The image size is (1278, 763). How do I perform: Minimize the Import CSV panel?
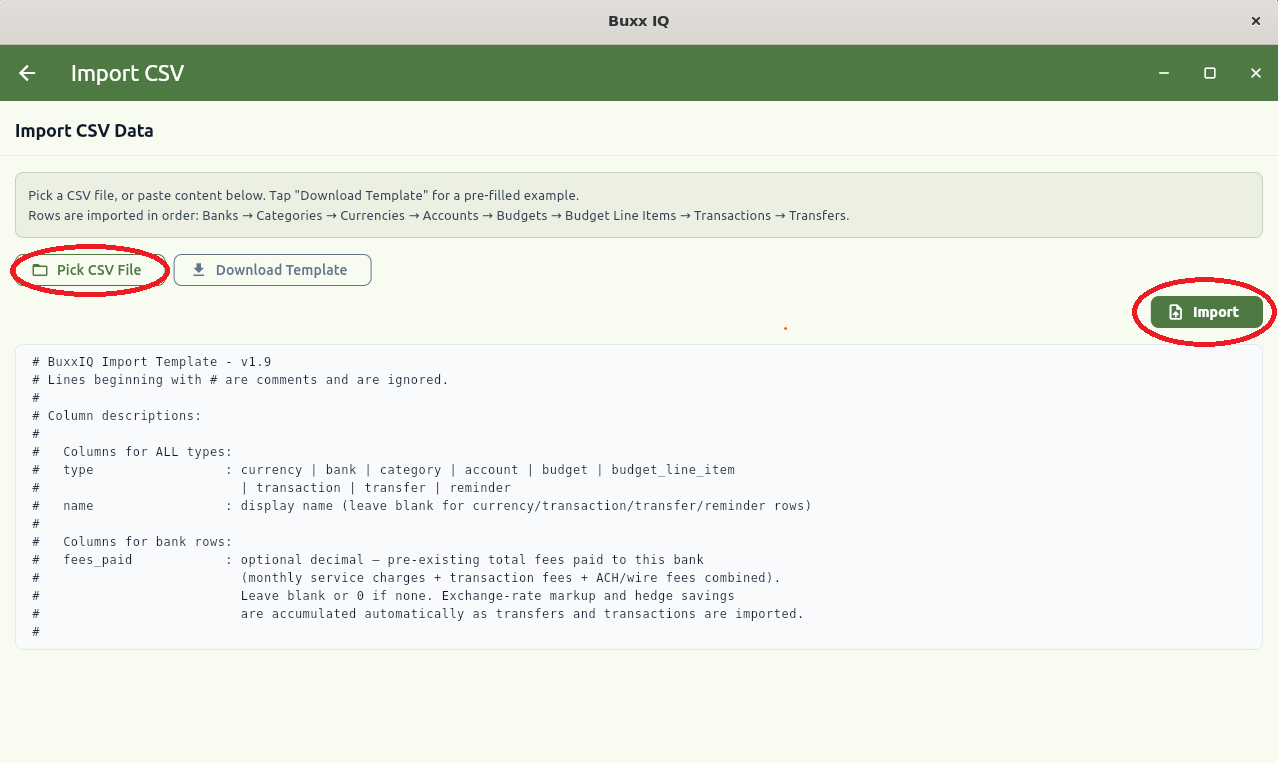(x=1164, y=73)
